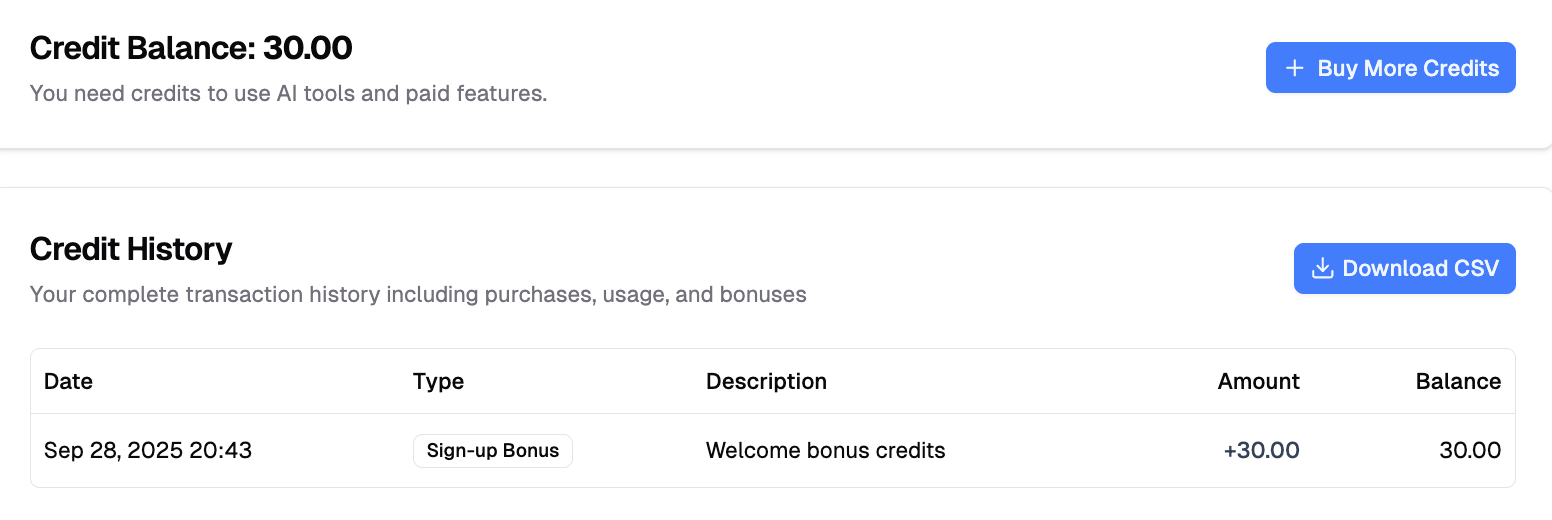Click the +30.00 amount value
Screen dimensions: 1552x520
[x=1261, y=451]
